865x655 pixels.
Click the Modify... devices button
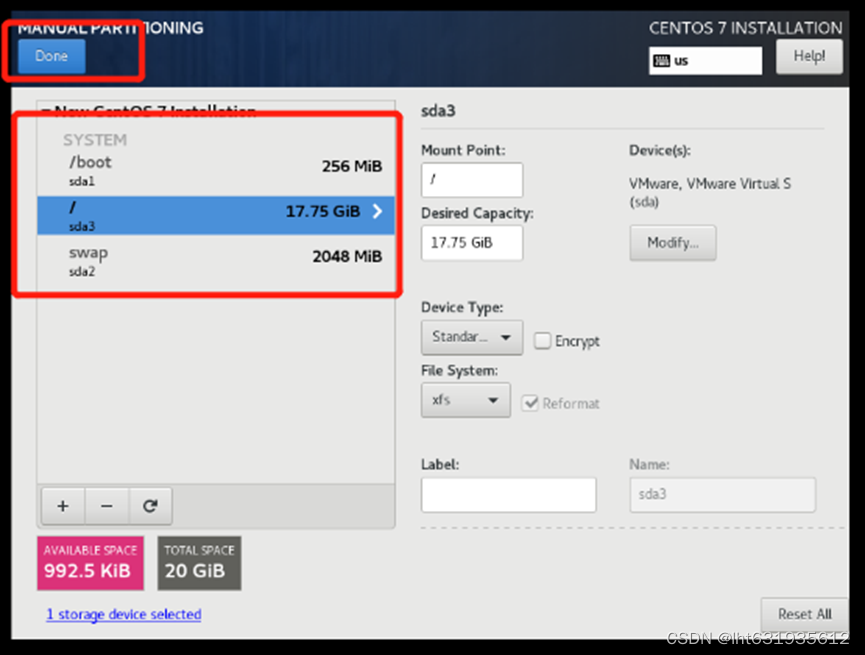672,243
